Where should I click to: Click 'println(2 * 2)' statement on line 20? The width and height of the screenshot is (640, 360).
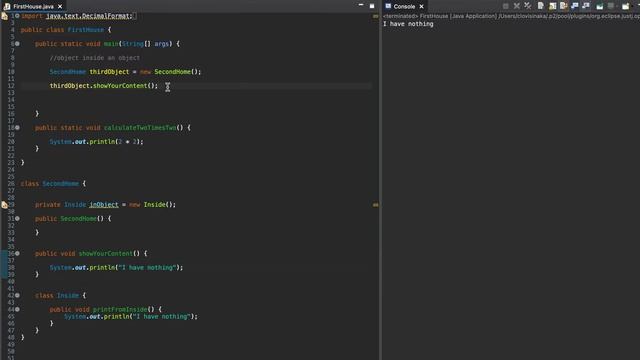point(115,142)
